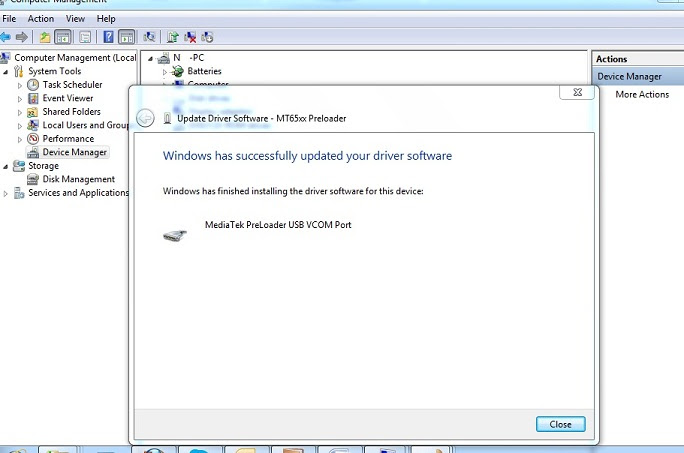
Task: Click the Local Users and Groups icon
Action: tap(33, 125)
